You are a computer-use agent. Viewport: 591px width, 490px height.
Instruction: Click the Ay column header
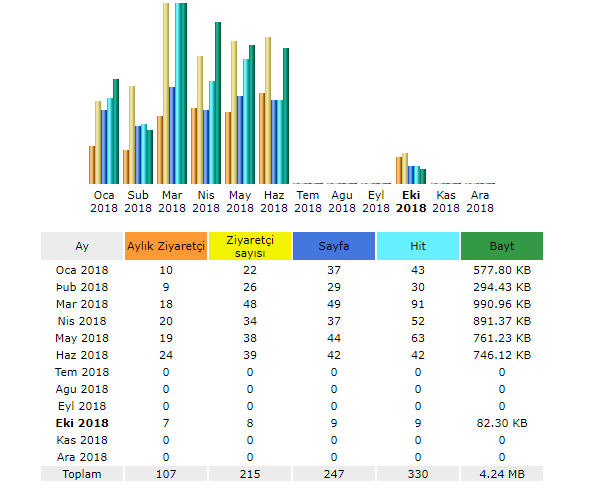82,246
